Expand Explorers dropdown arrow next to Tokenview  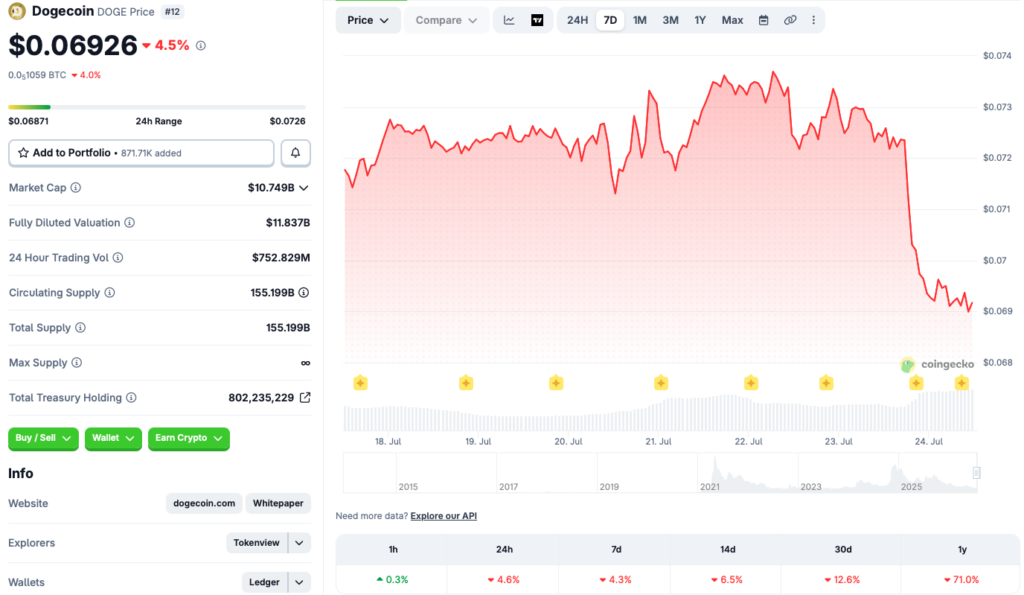[299, 543]
